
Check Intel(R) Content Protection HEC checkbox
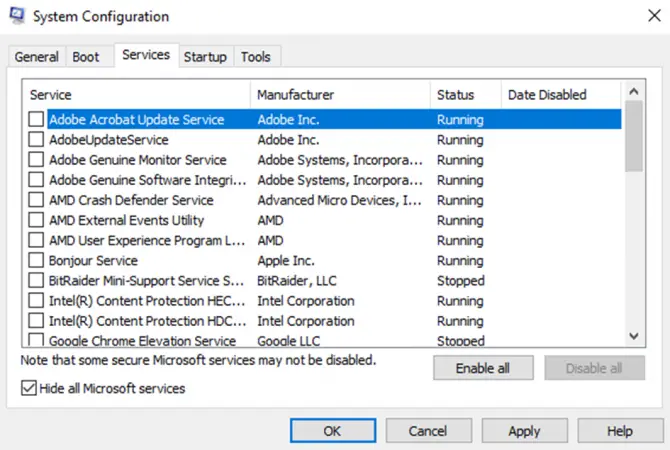36,300
